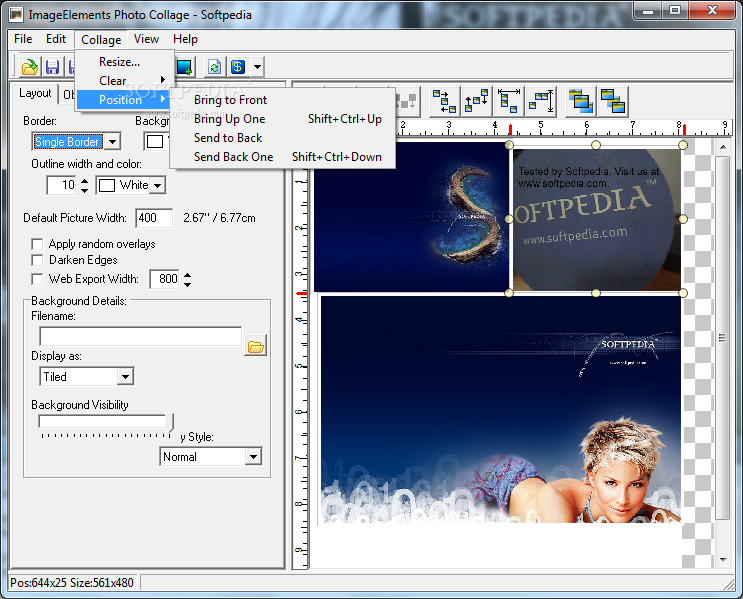Viewport: 743px width, 599px height.
Task: Click the make same width icon
Action: 509,101
